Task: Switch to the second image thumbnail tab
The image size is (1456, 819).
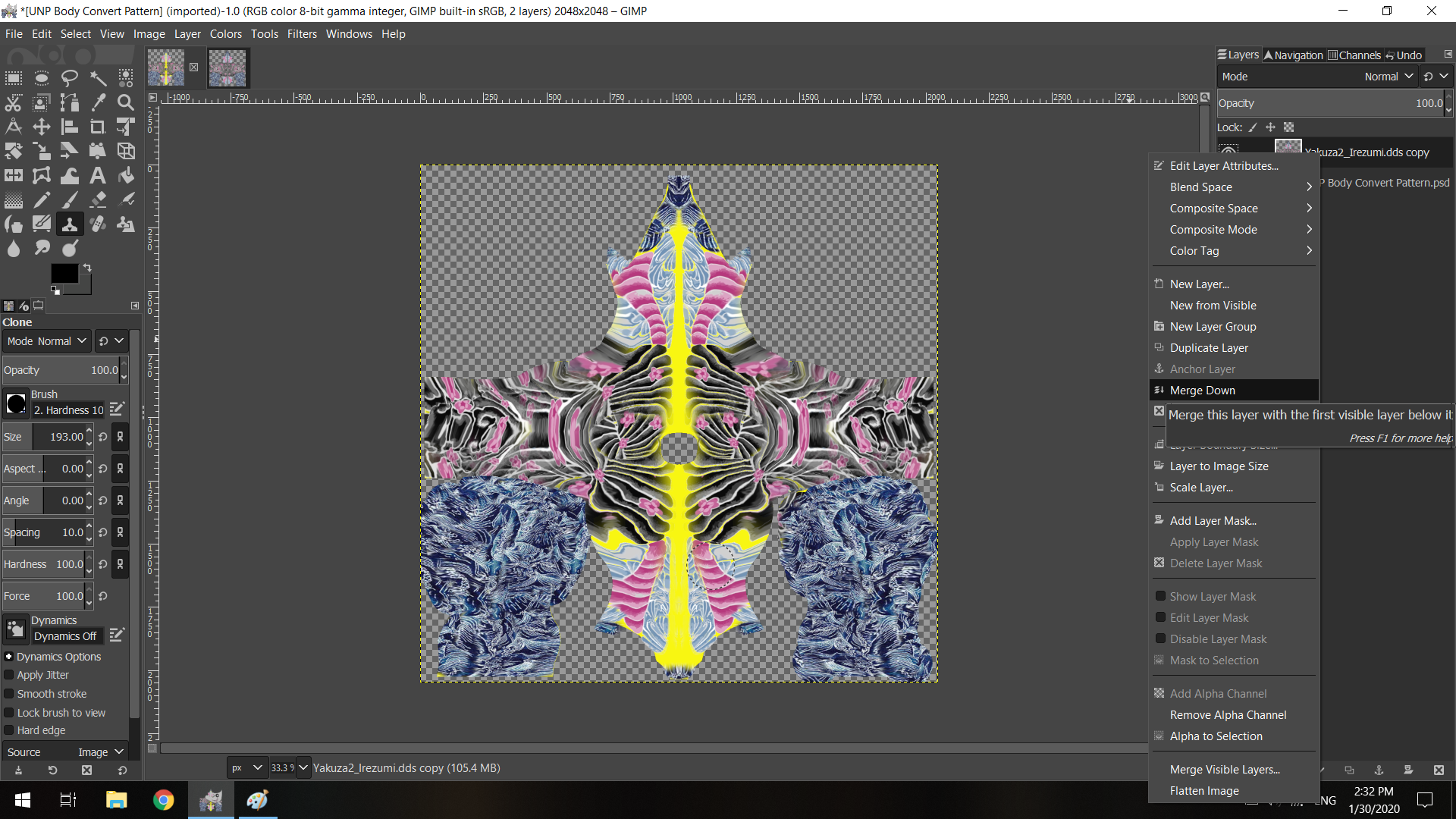Action: 227,68
